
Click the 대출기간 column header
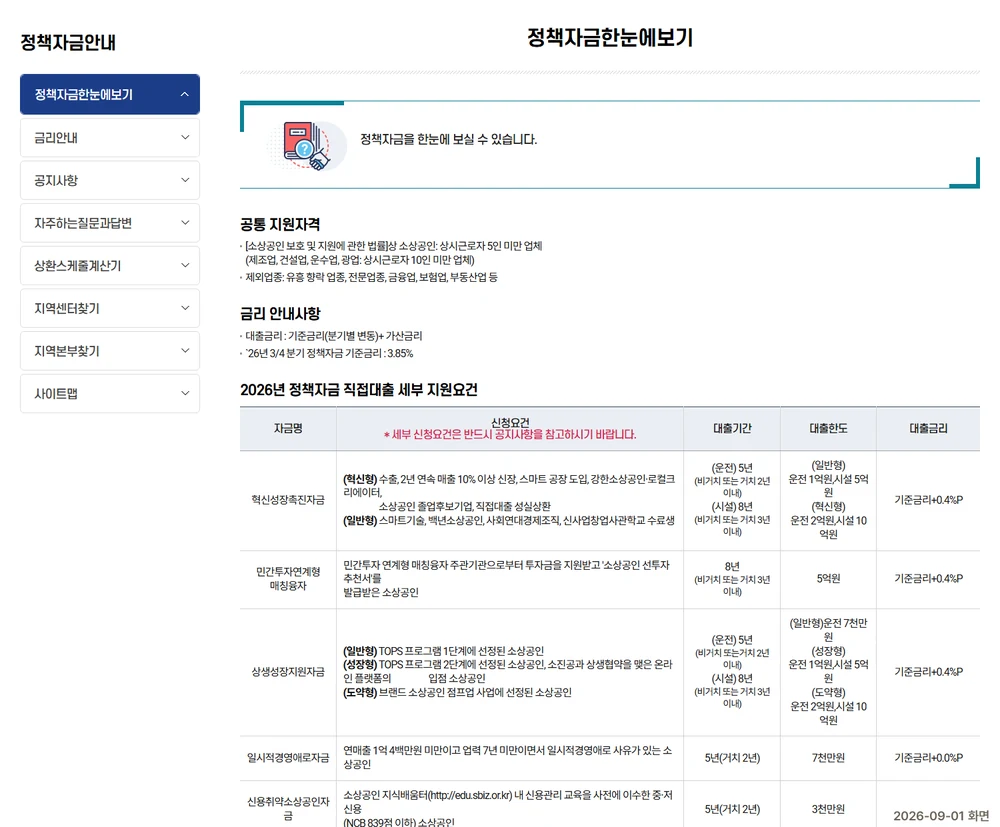(732, 428)
